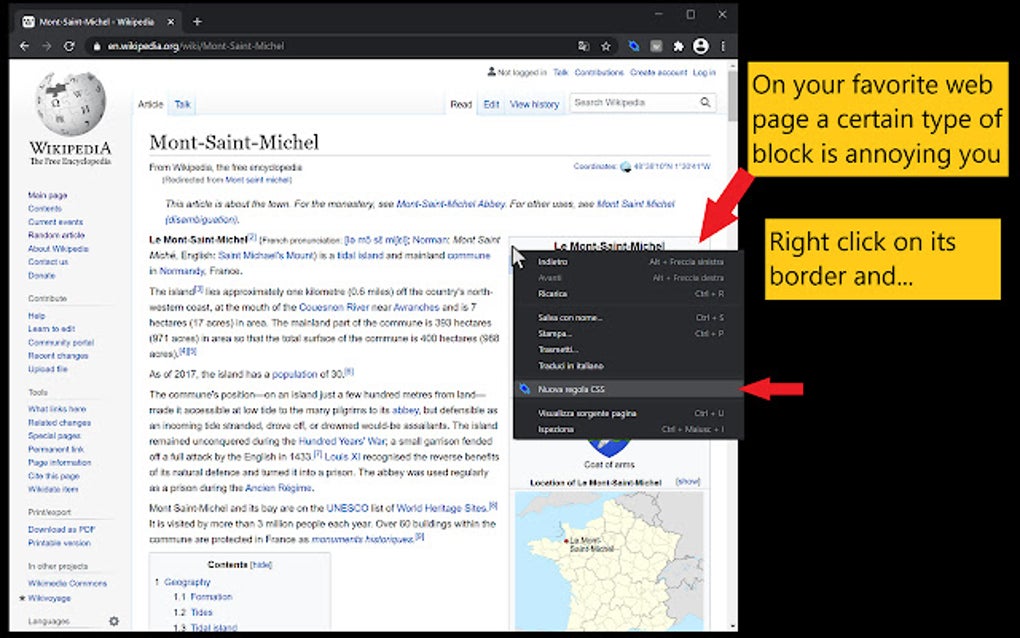Click the Wikipedia globe logo
This screenshot has height=638, width=1020.
70,103
